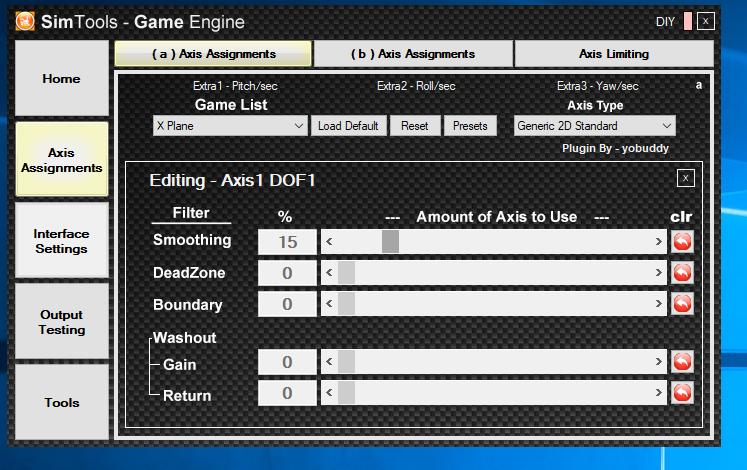Increase Smoothing with right arrow
Image resolution: width=747 pixels, height=470 pixels.
[658, 242]
